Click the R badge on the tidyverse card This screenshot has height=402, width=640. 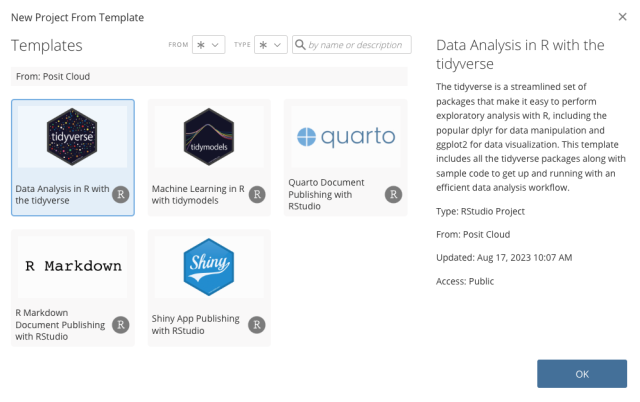pyautogui.click(x=121, y=195)
